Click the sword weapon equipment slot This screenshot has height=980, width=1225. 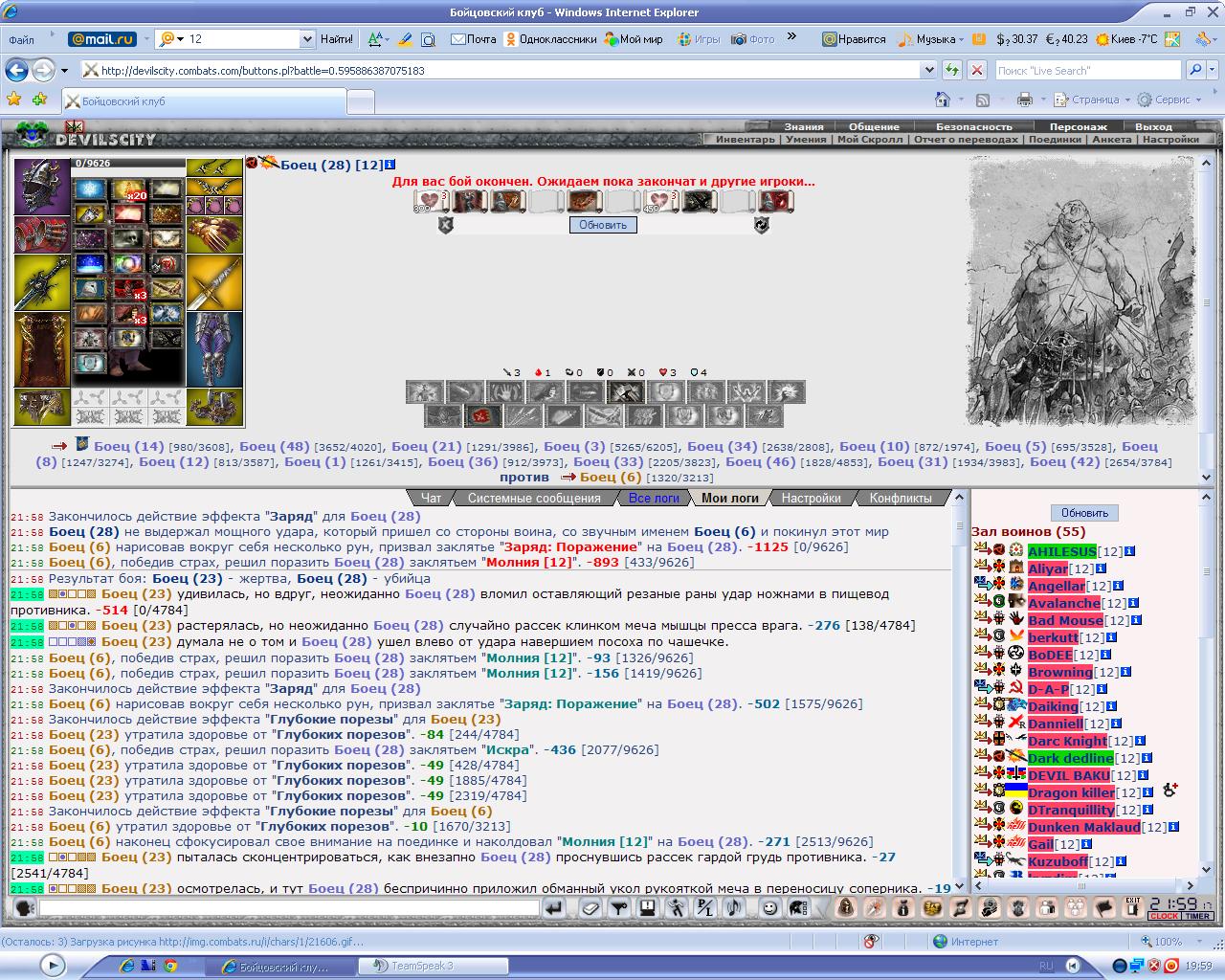click(x=214, y=282)
